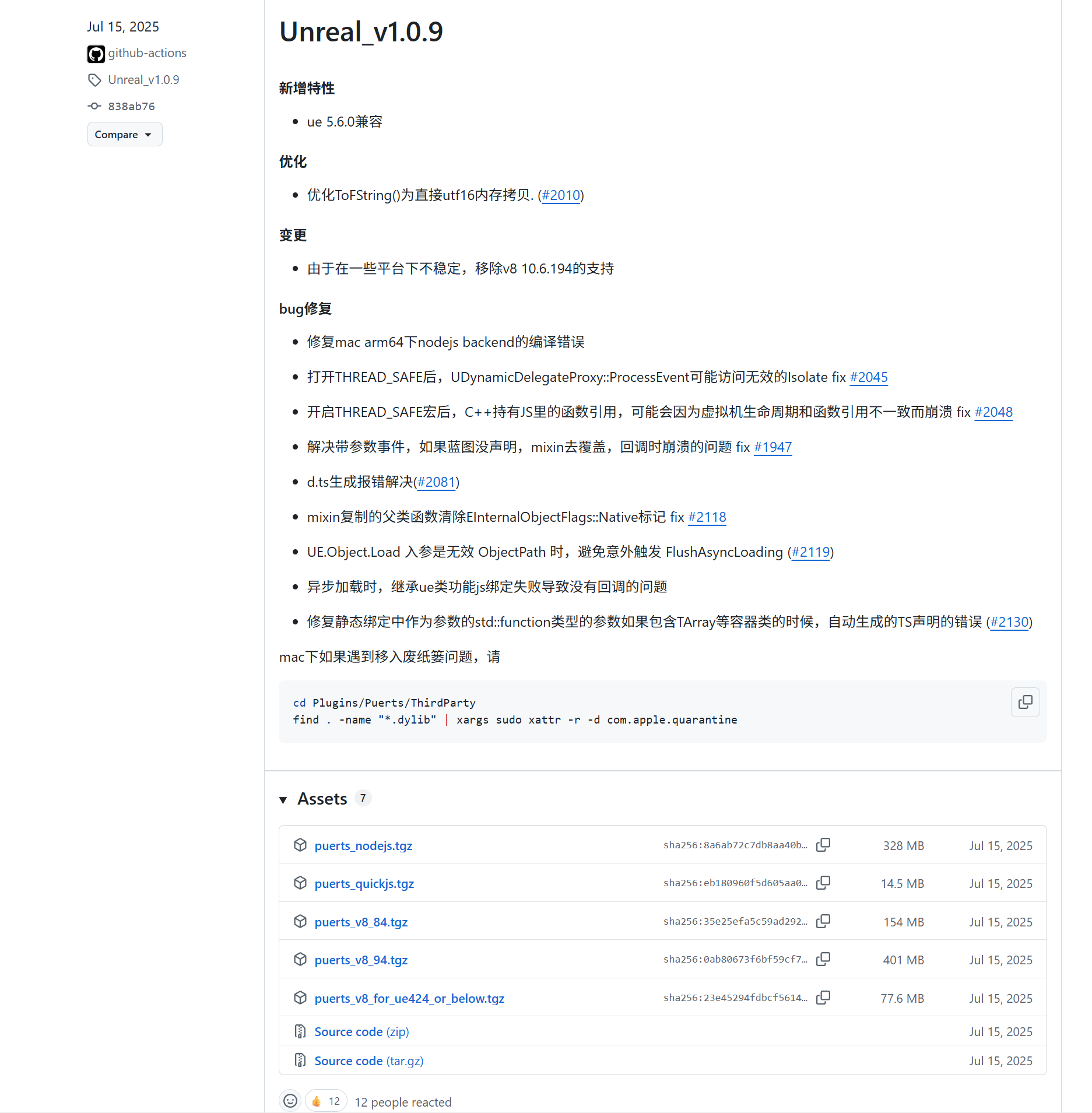This screenshot has width=1092, height=1113.
Task: Open the Compare dropdown
Action: 124,135
